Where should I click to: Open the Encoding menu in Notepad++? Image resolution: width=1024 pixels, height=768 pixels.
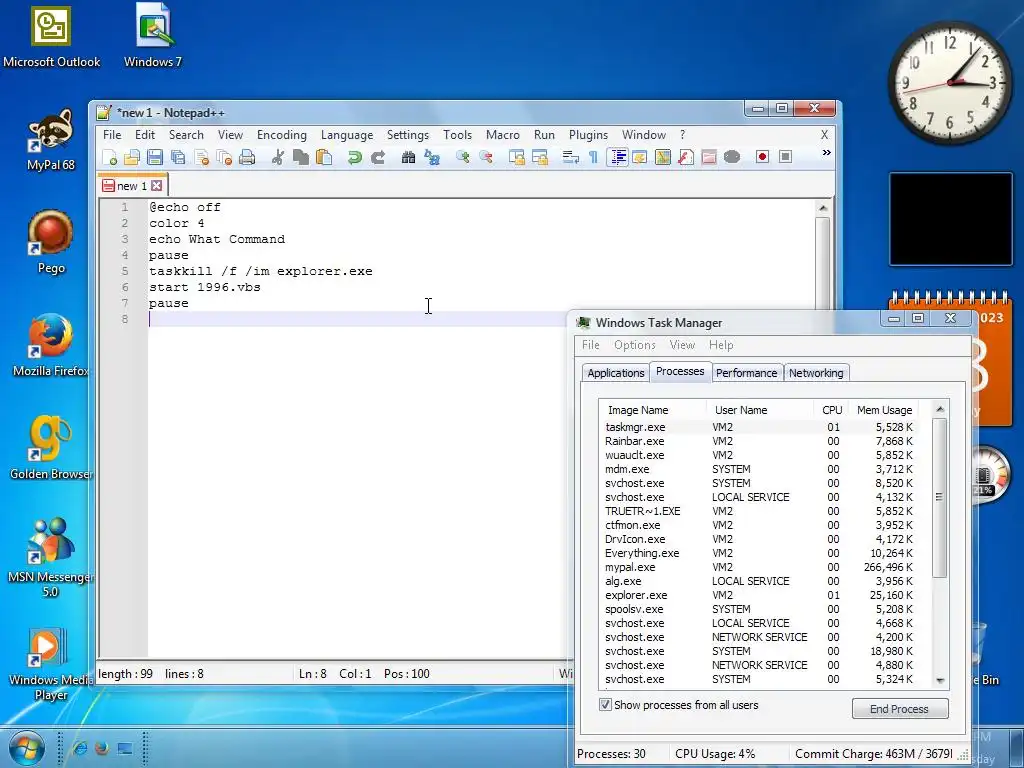(281, 135)
